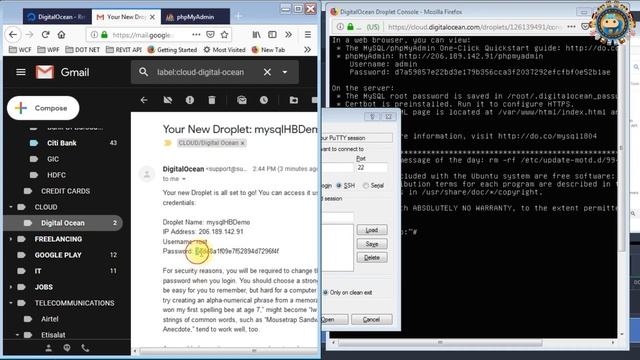Open Hangouts contacts person icon

48,348
